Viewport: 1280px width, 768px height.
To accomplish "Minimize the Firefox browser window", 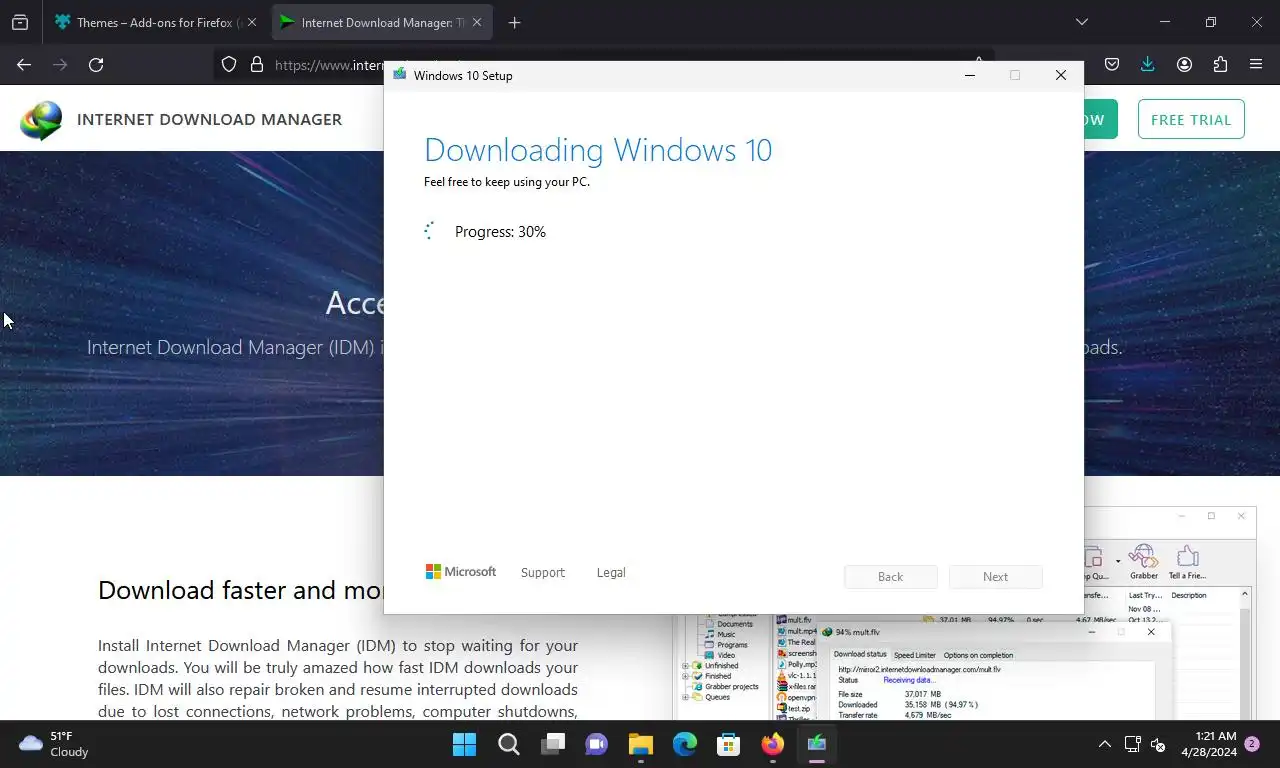I will click(1164, 22).
